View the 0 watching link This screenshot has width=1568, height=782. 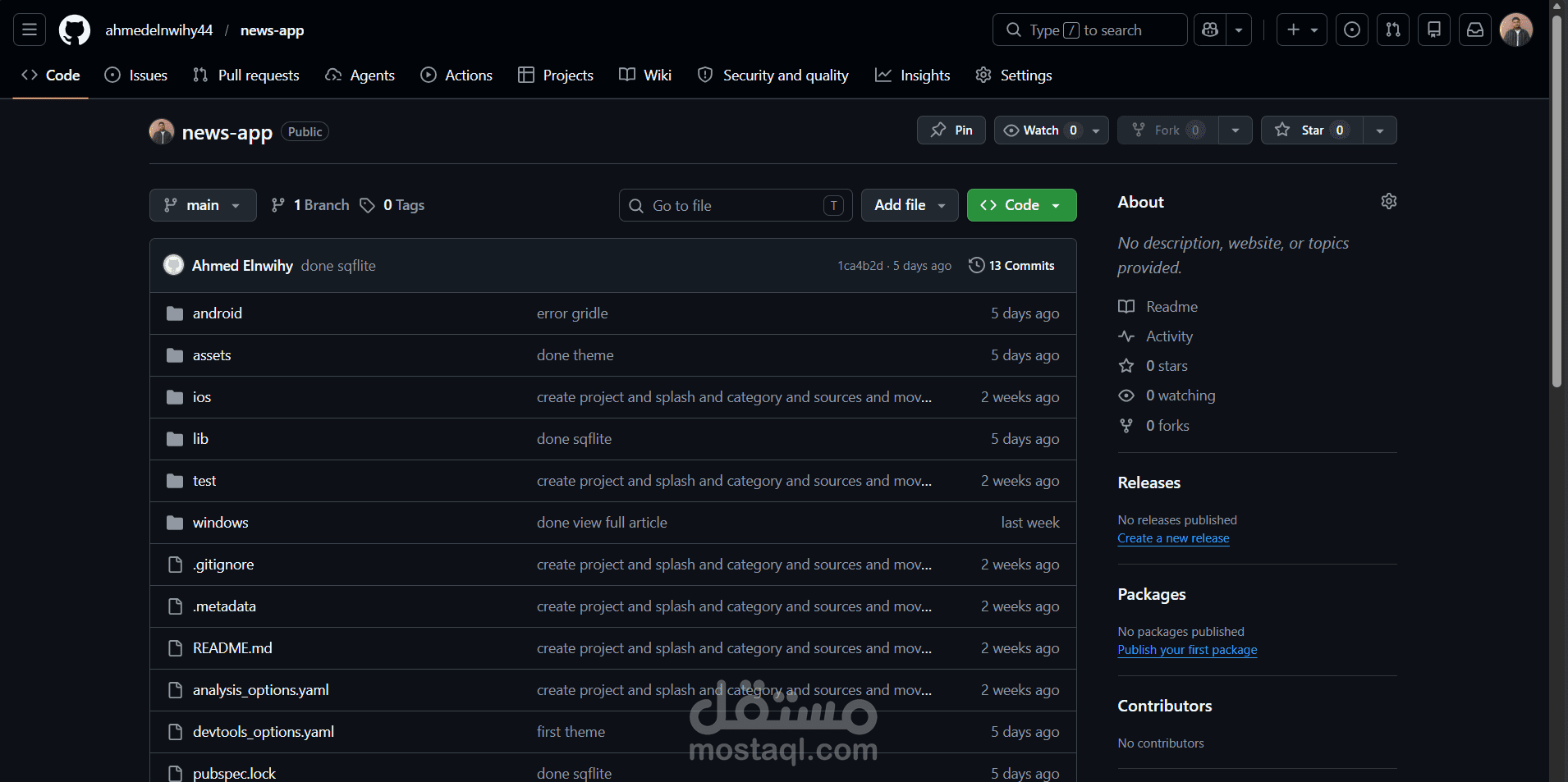1167,396
